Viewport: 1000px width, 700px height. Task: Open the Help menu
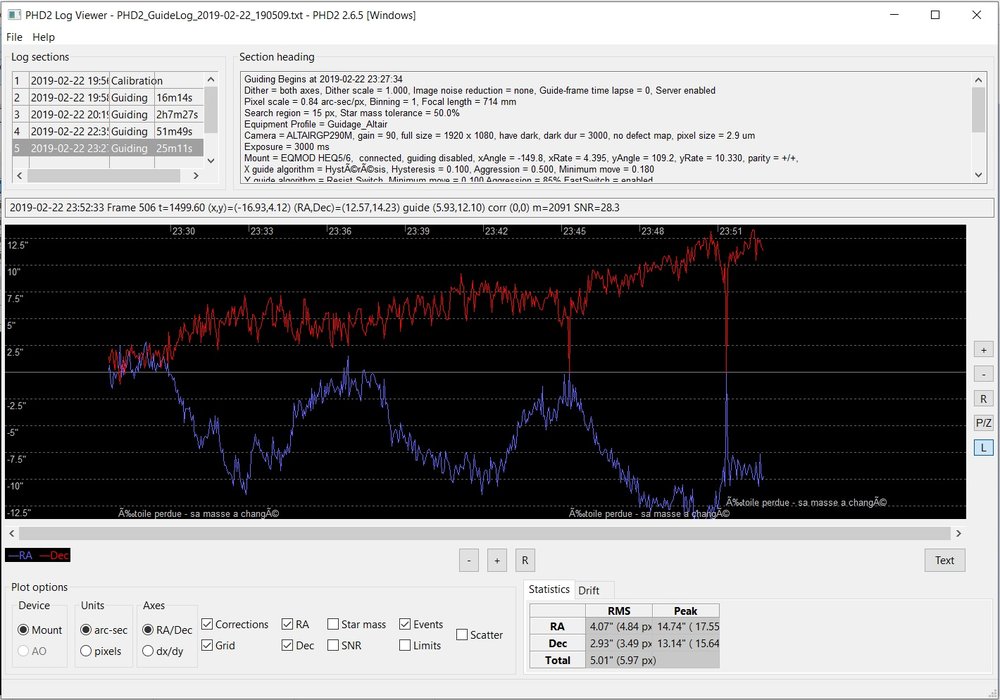[43, 37]
